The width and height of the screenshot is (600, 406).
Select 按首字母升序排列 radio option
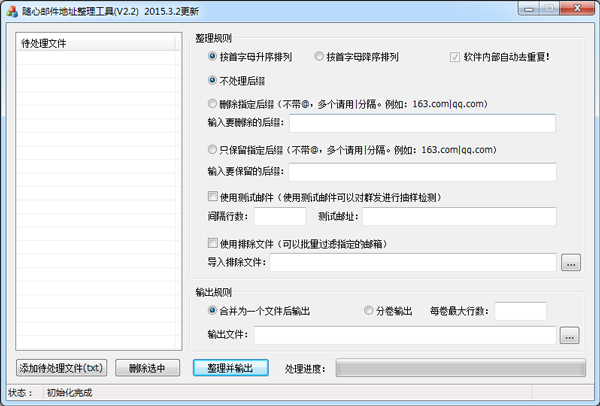click(213, 57)
